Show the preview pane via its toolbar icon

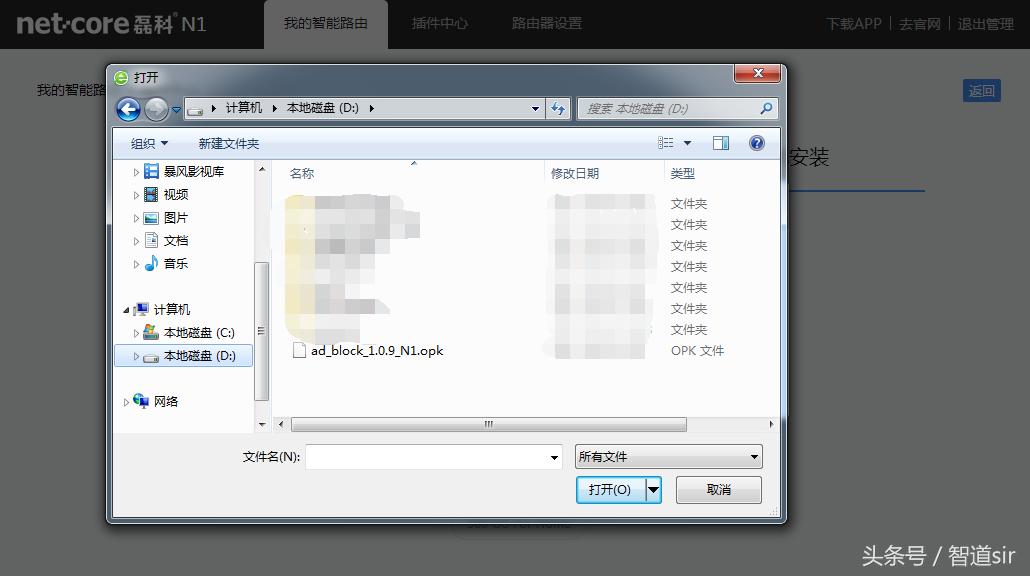coord(720,143)
